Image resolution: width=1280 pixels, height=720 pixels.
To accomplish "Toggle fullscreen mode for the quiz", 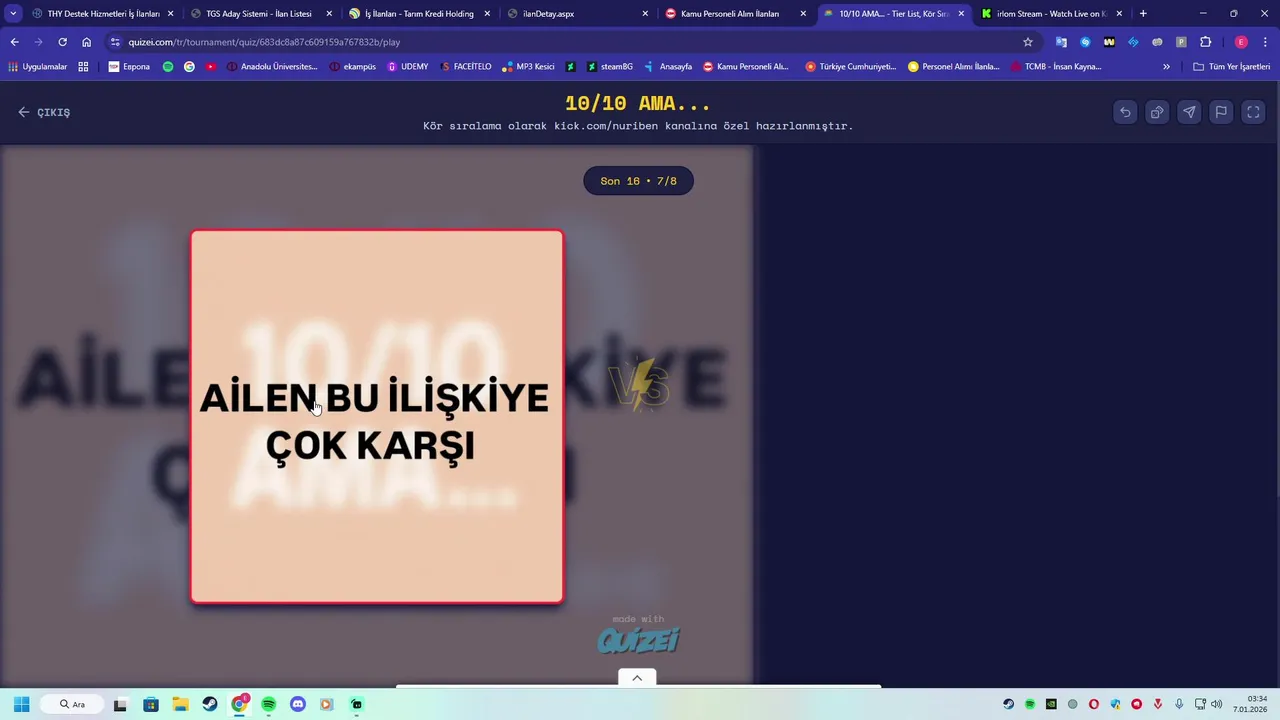I will [1253, 112].
